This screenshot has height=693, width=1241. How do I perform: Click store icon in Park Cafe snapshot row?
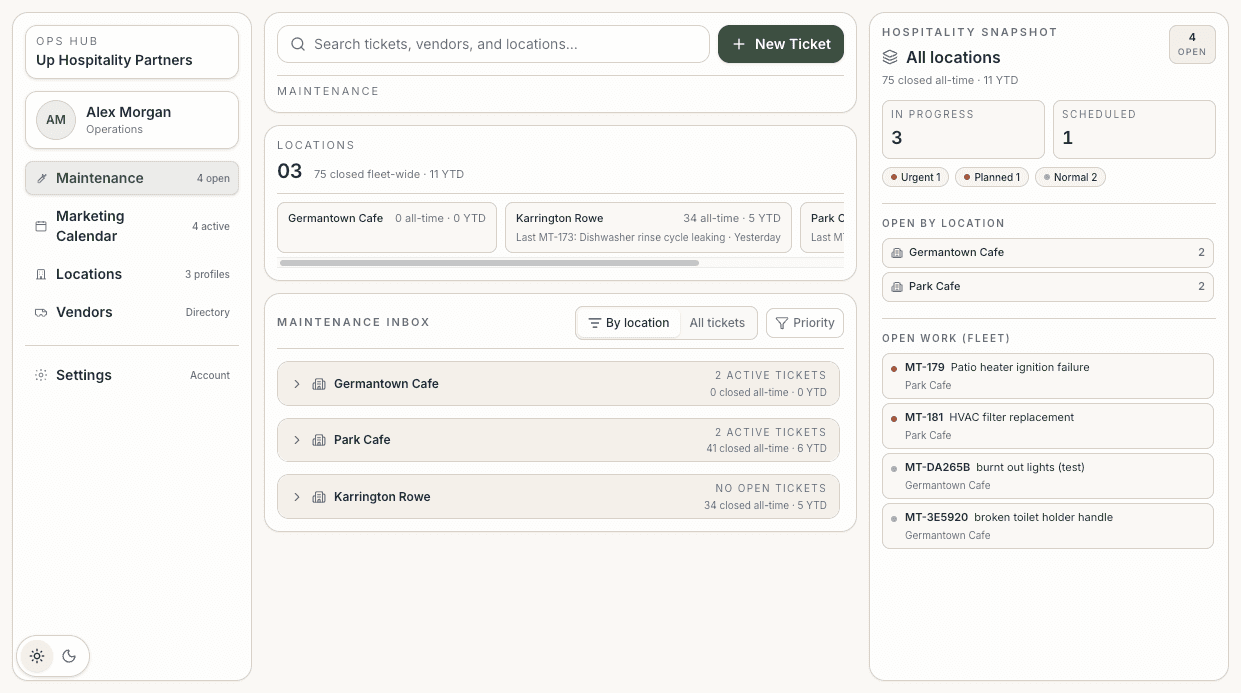click(897, 287)
